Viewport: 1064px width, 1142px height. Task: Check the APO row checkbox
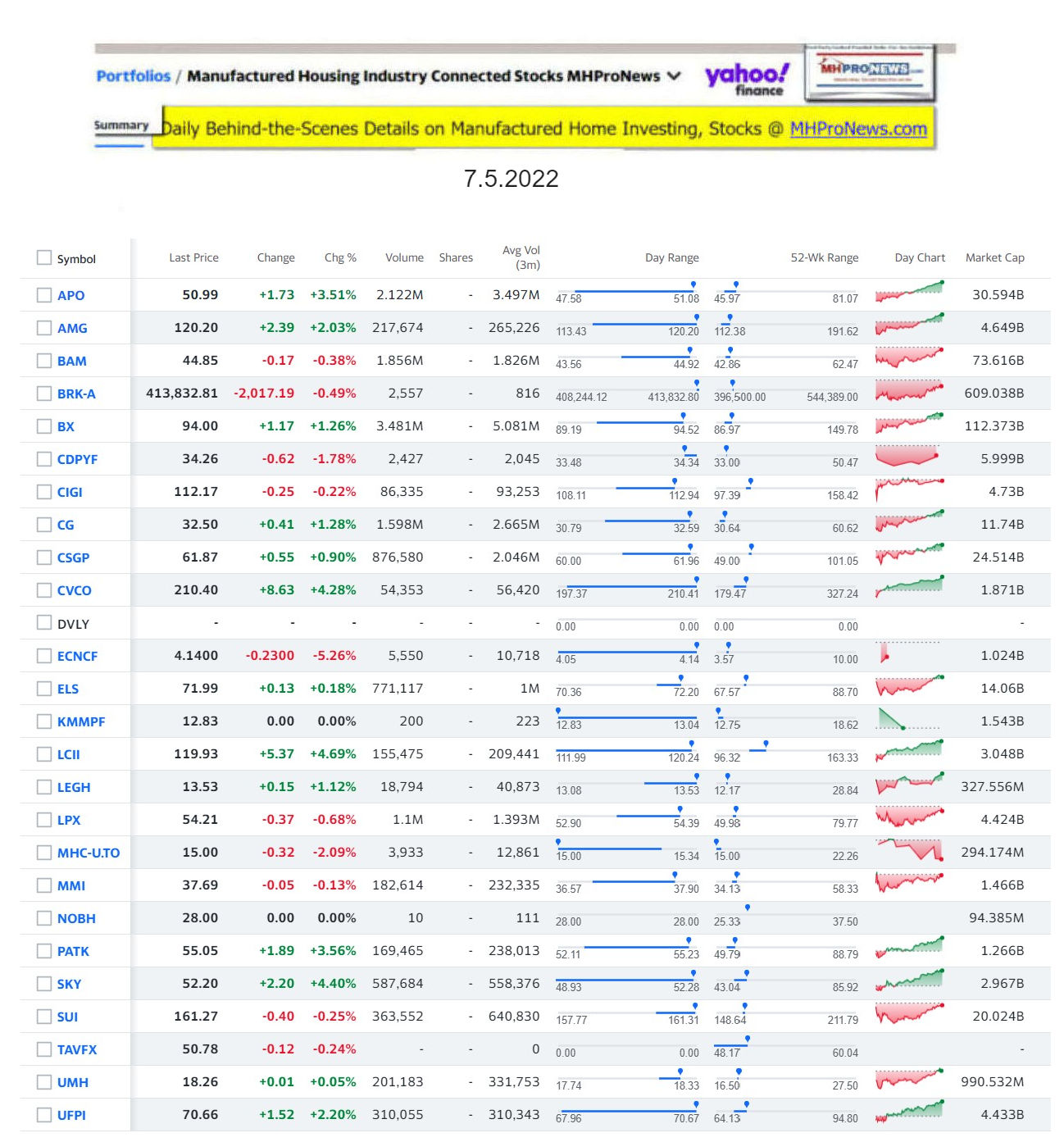tap(44, 294)
